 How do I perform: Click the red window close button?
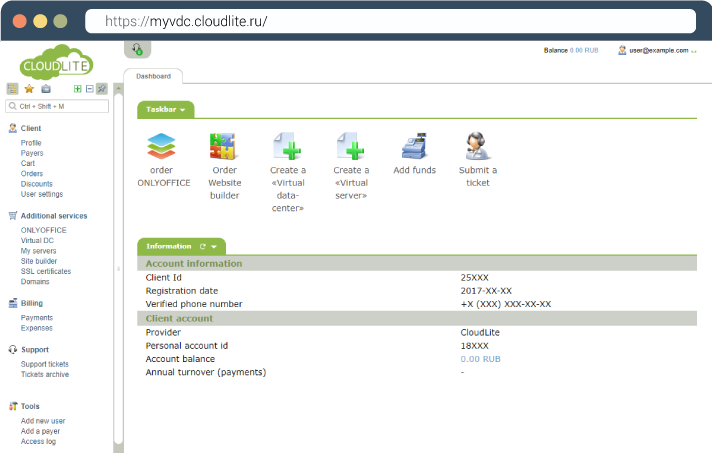pos(20,21)
